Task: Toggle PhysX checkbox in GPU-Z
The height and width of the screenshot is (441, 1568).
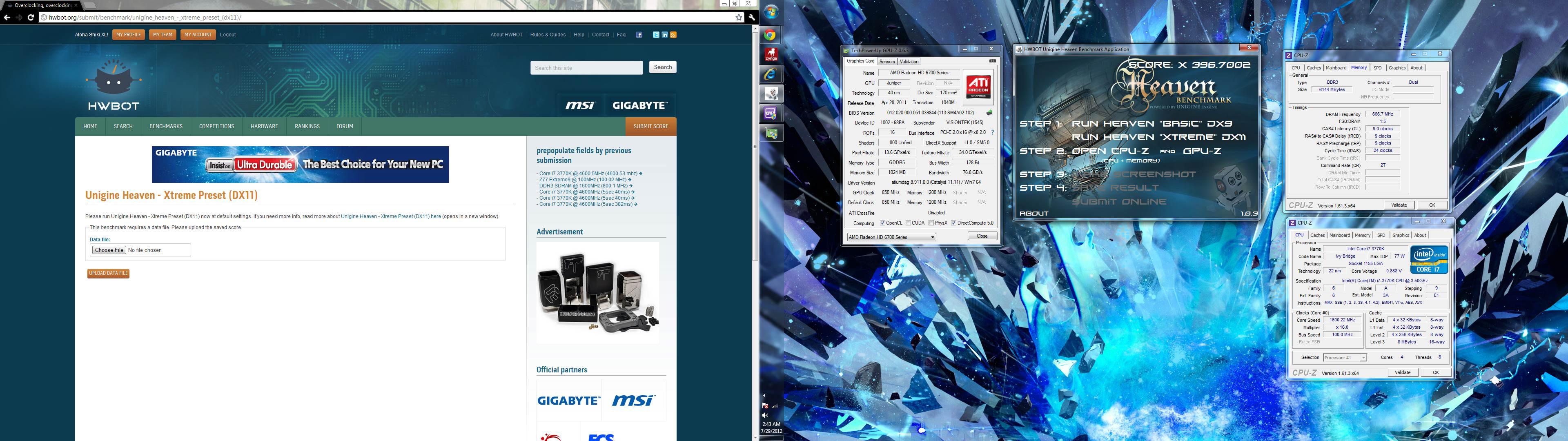Action: (931, 223)
